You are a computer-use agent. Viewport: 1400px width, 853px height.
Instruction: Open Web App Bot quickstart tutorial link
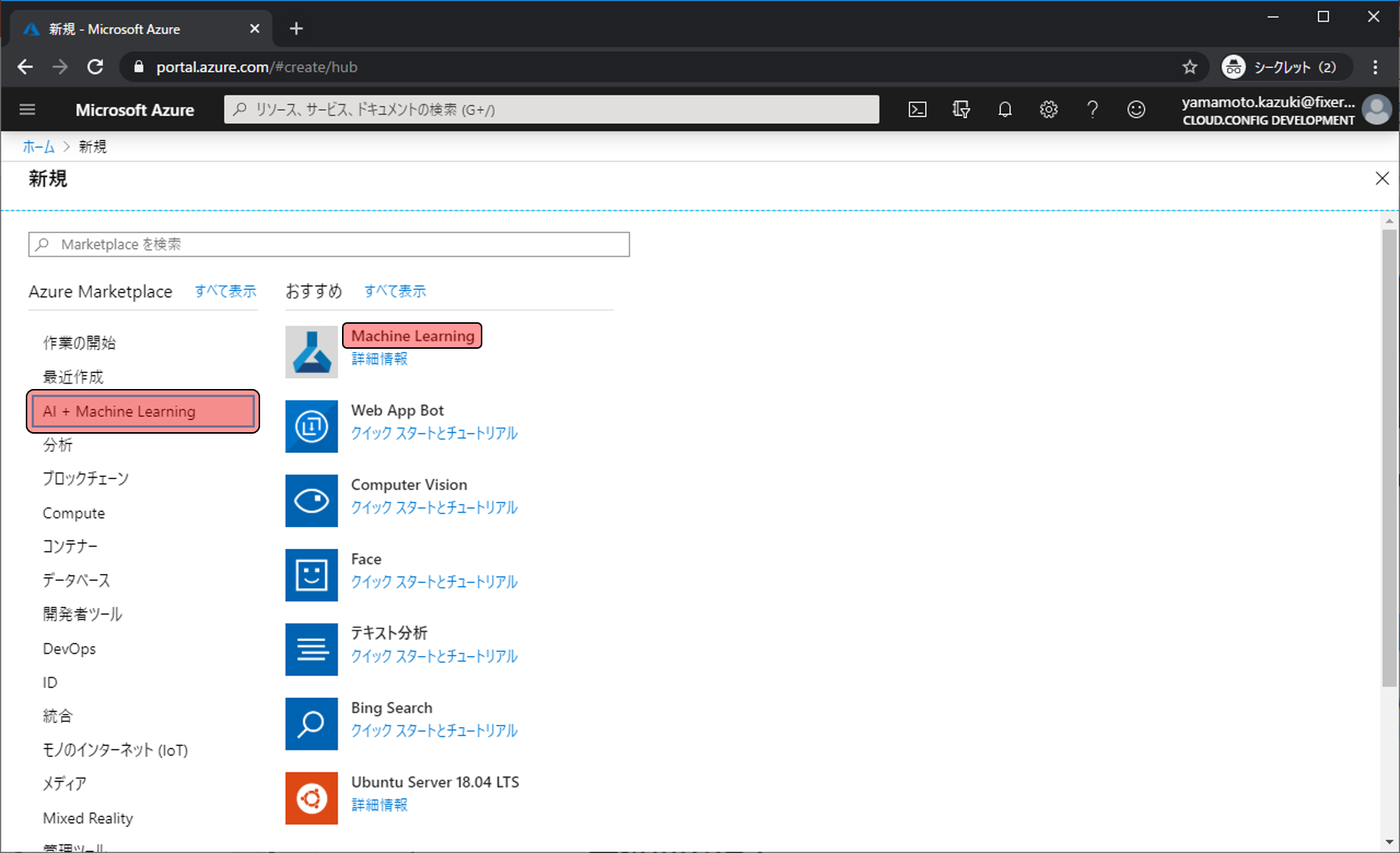click(x=434, y=434)
